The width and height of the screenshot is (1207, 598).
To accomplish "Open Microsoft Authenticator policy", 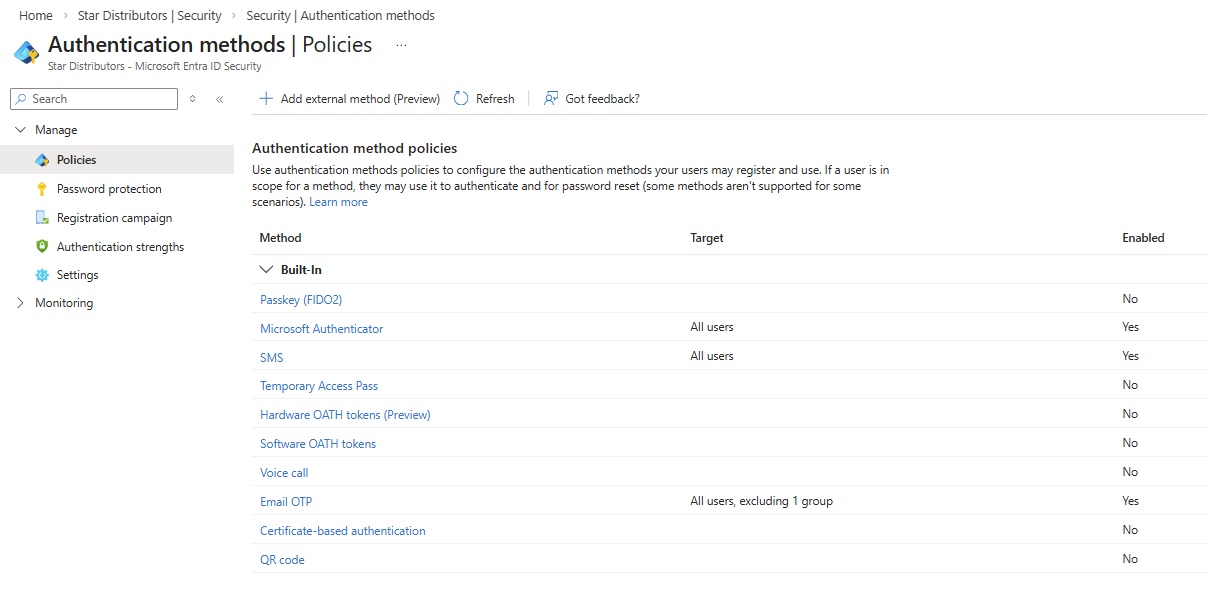I will [321, 329].
